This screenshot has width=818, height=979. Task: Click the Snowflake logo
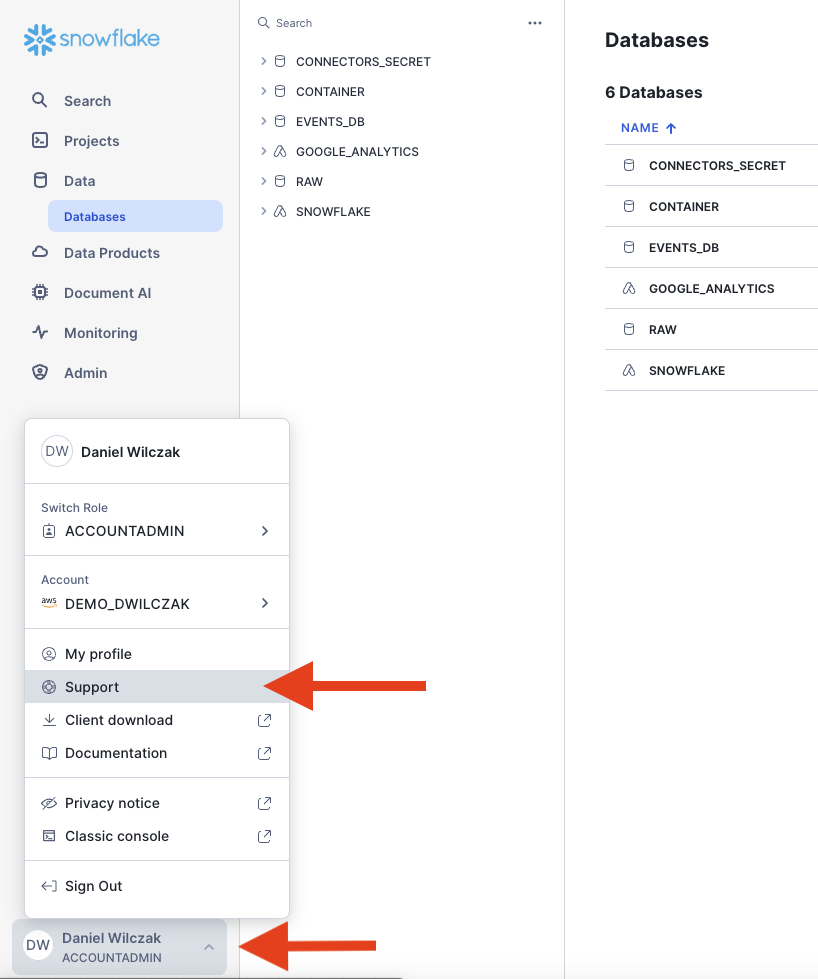click(x=92, y=39)
